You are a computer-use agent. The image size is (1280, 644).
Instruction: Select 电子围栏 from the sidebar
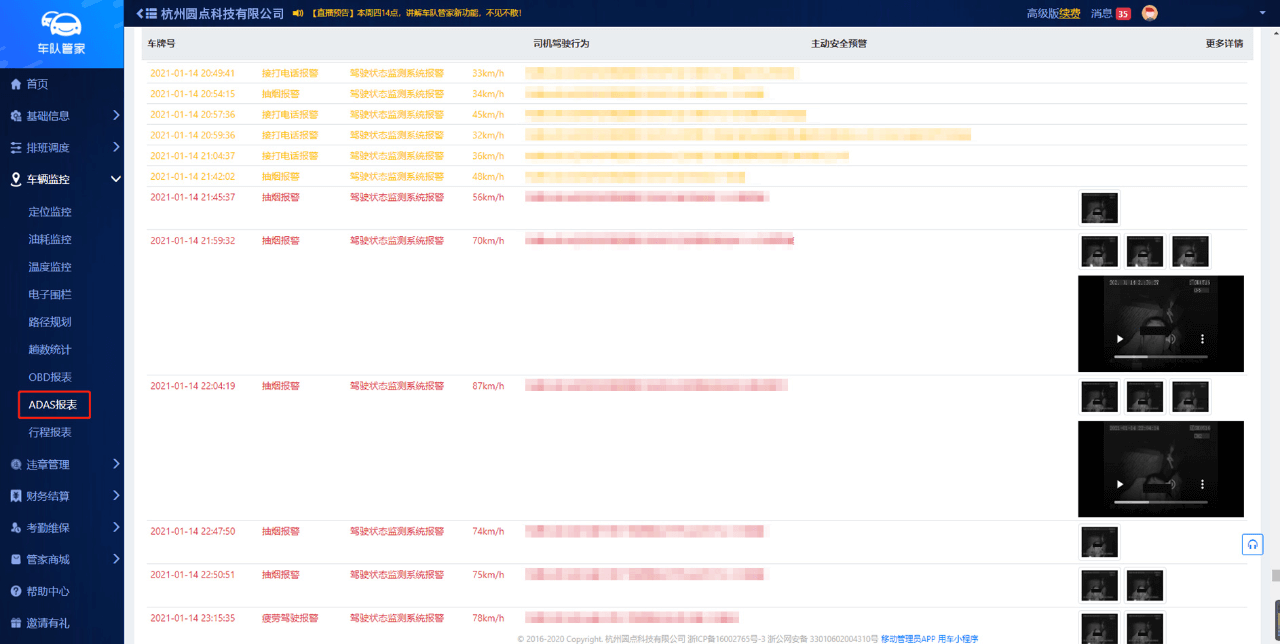click(x=50, y=295)
